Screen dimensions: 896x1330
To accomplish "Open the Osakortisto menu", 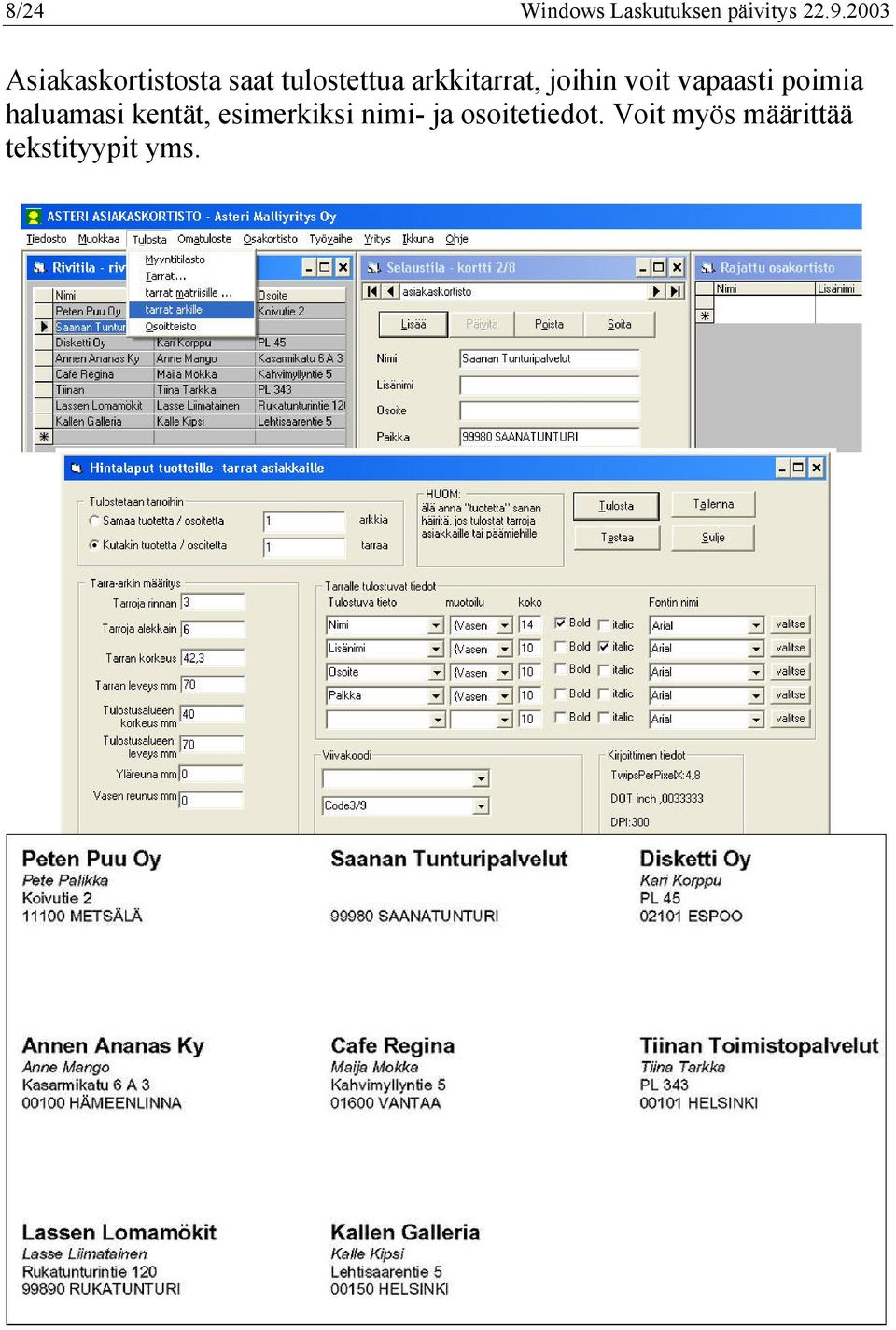I will click(271, 239).
